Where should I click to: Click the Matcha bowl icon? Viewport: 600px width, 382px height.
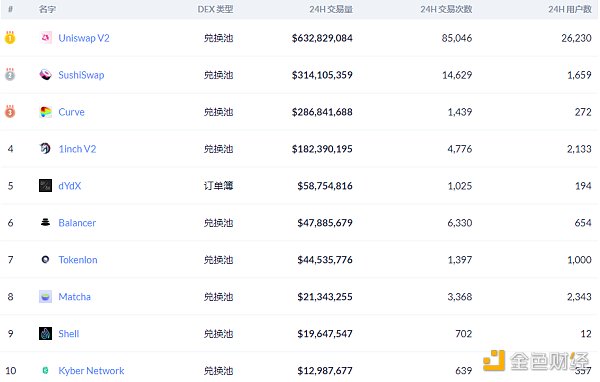[x=46, y=297]
